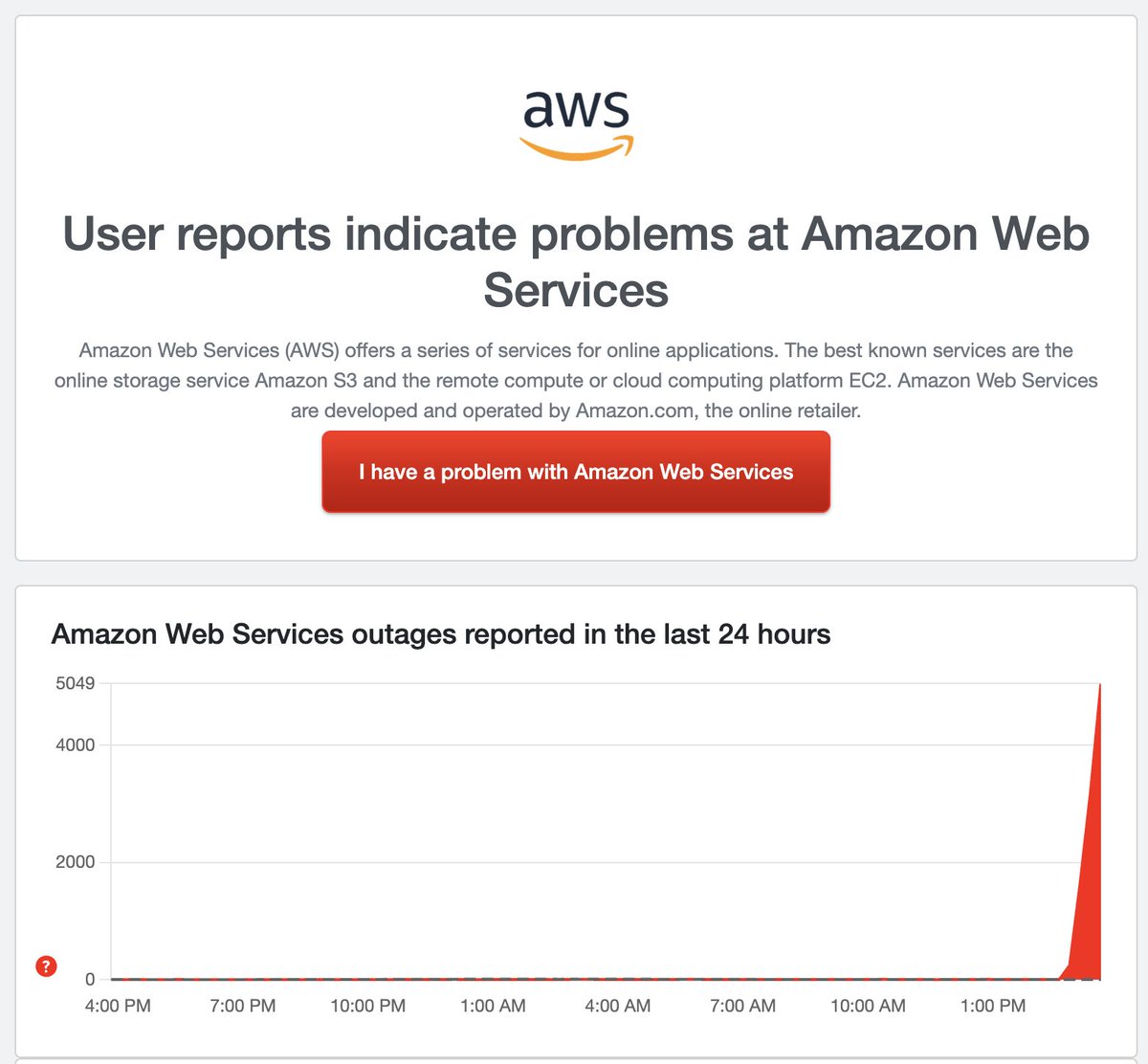This screenshot has width=1148, height=1064.
Task: Click the 4:00 PM time label
Action: click(118, 1006)
